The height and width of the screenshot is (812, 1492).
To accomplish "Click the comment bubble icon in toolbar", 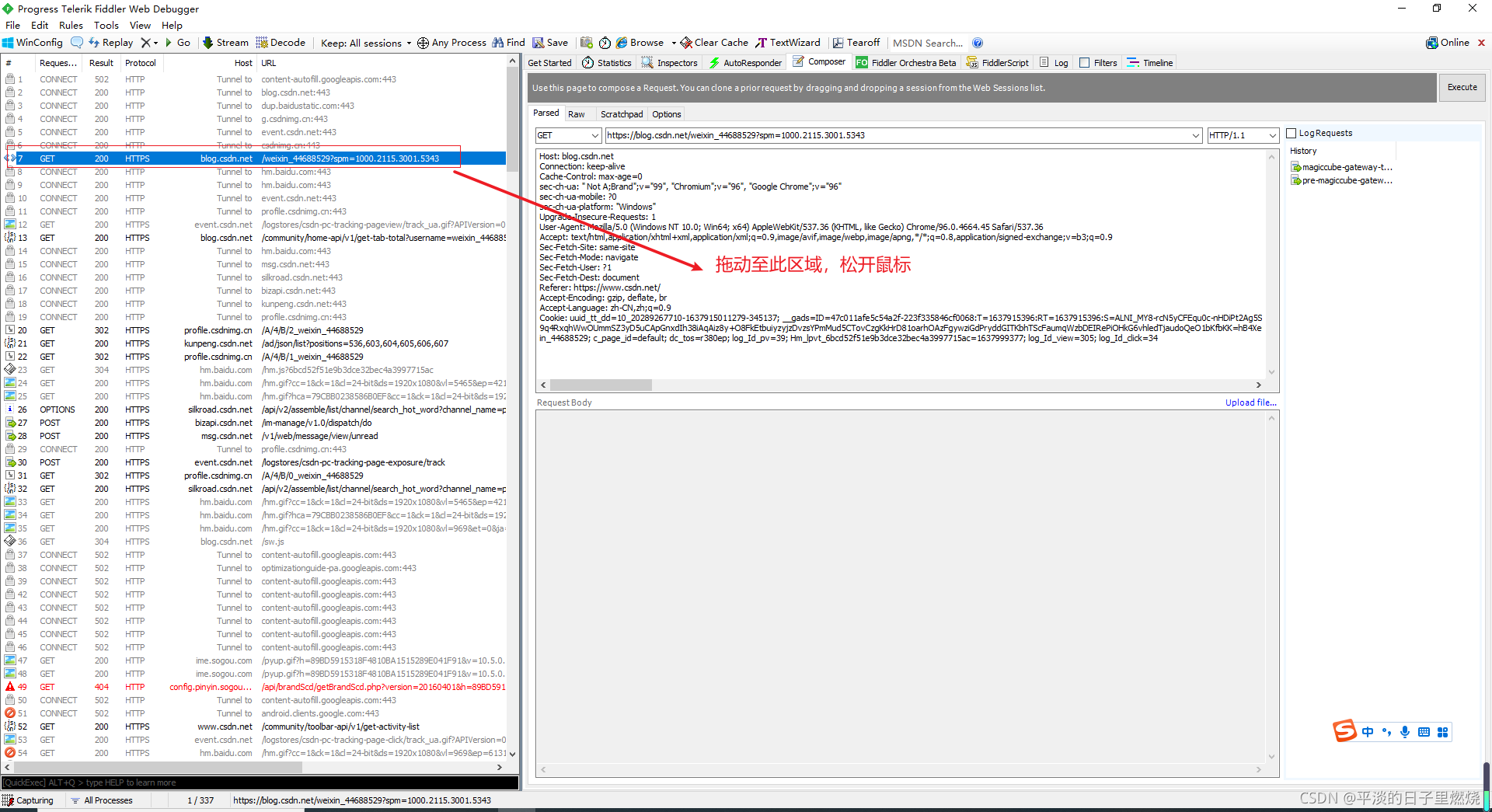I will coord(76,43).
